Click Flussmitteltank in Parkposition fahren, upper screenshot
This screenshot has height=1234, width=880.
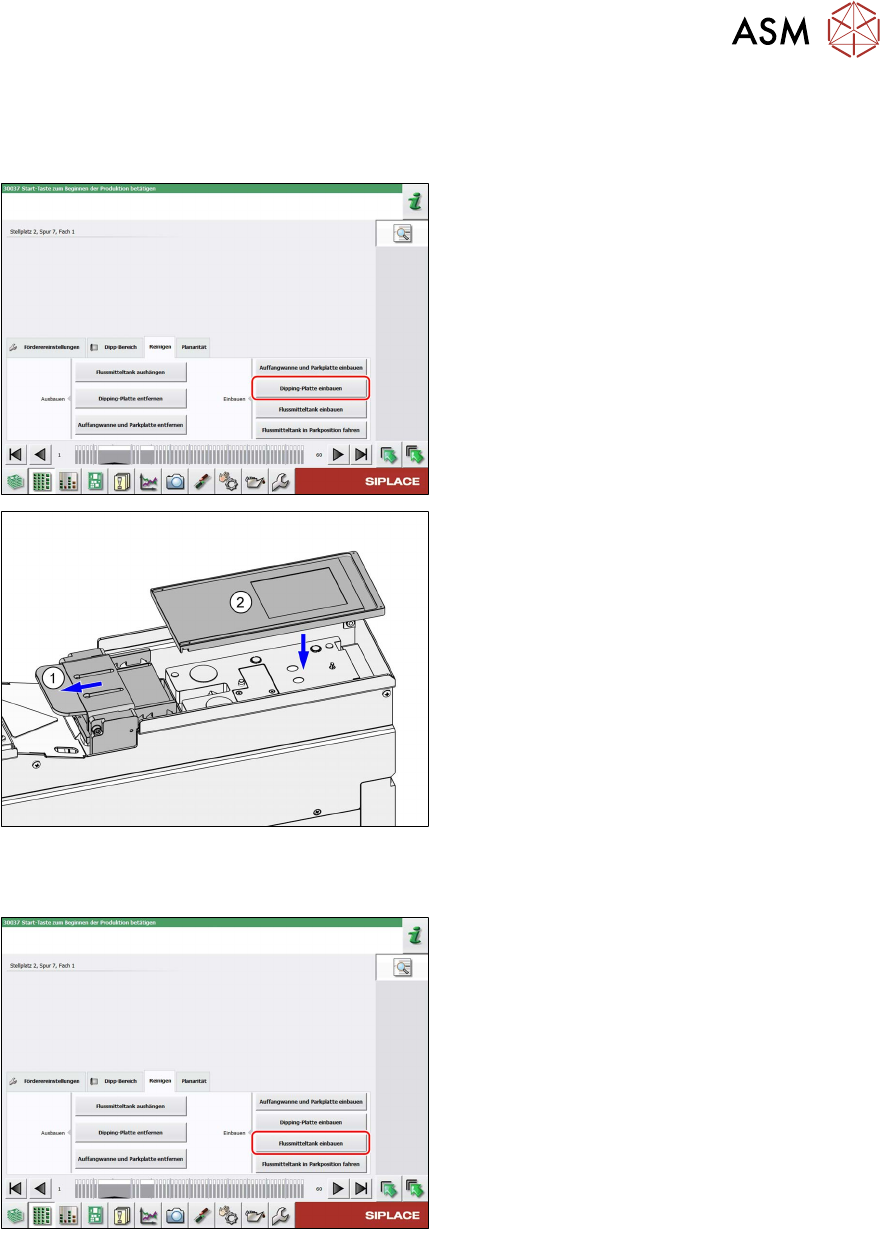coord(310,430)
